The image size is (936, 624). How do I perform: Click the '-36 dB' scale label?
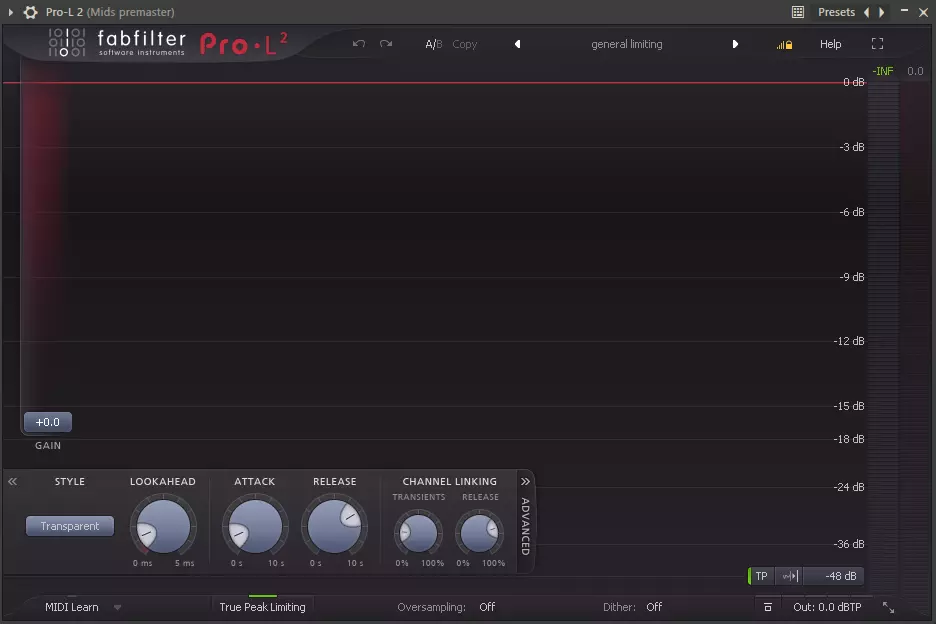click(x=849, y=544)
